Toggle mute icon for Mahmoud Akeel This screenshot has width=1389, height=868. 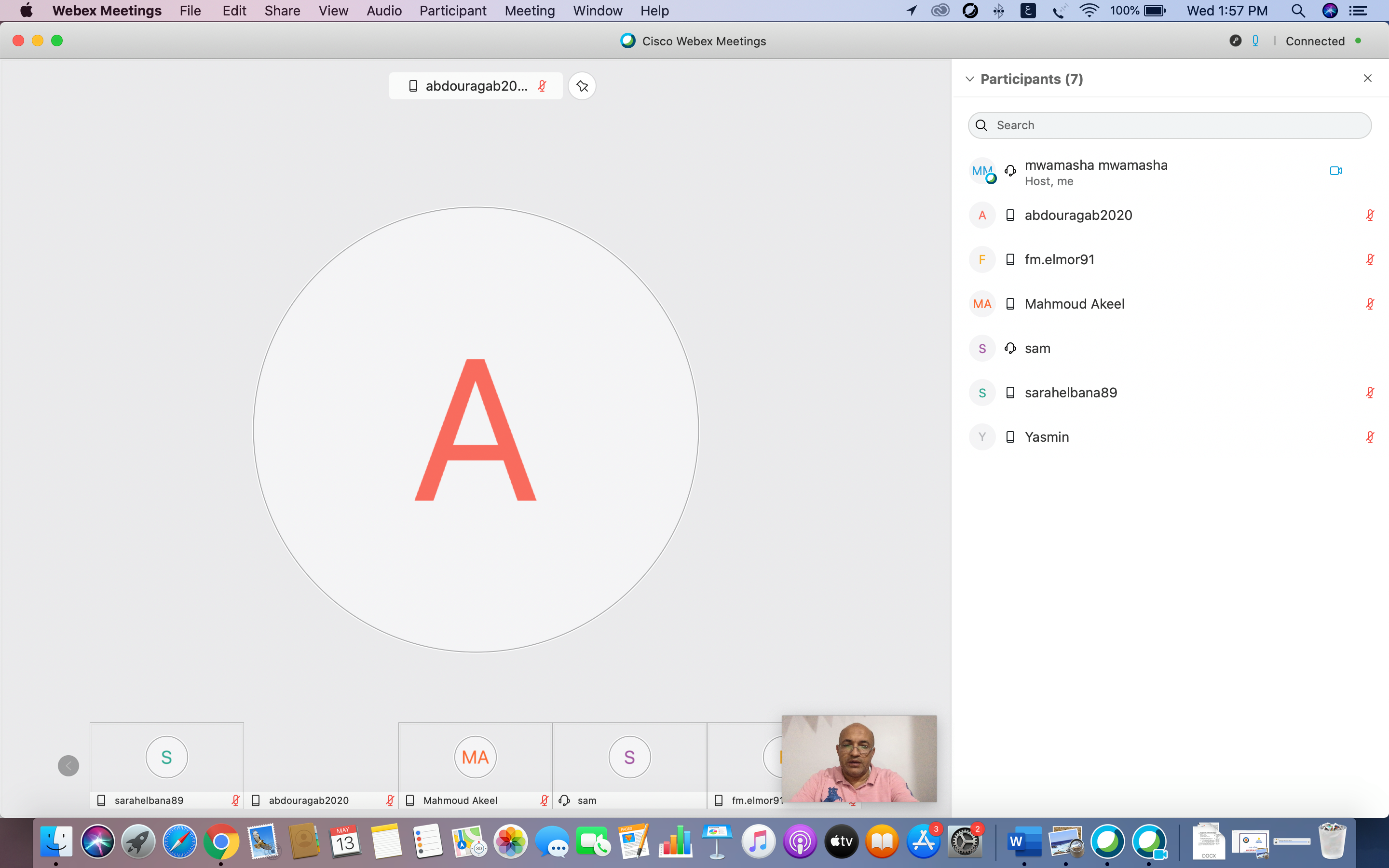(x=1370, y=304)
